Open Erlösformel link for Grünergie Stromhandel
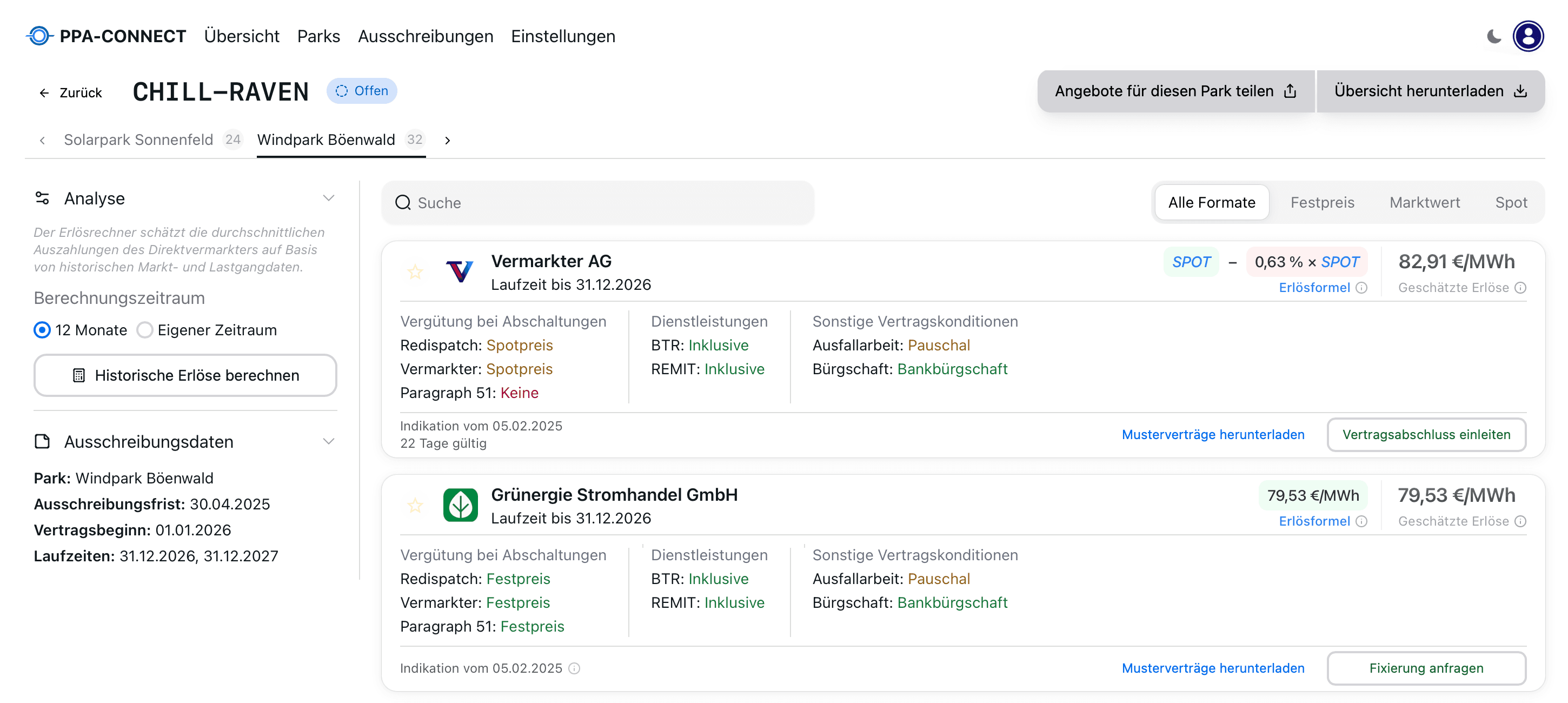Screen dimensions: 1568x703 coord(1314,521)
